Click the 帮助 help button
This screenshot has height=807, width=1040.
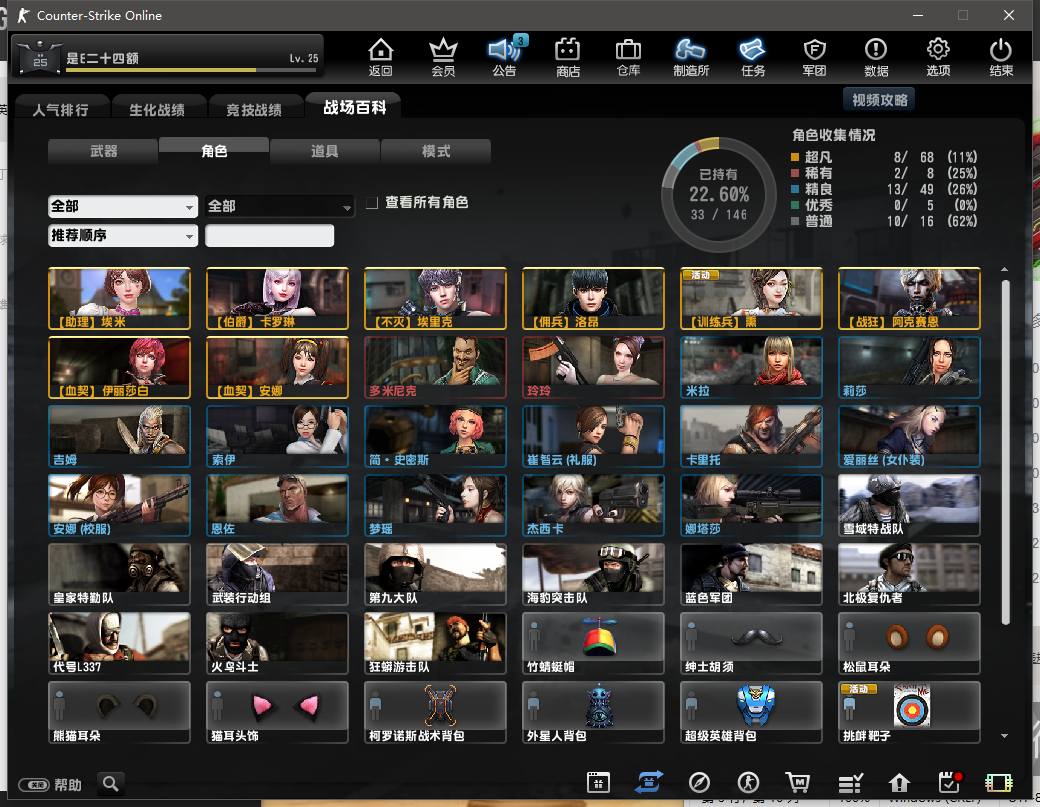(50, 785)
